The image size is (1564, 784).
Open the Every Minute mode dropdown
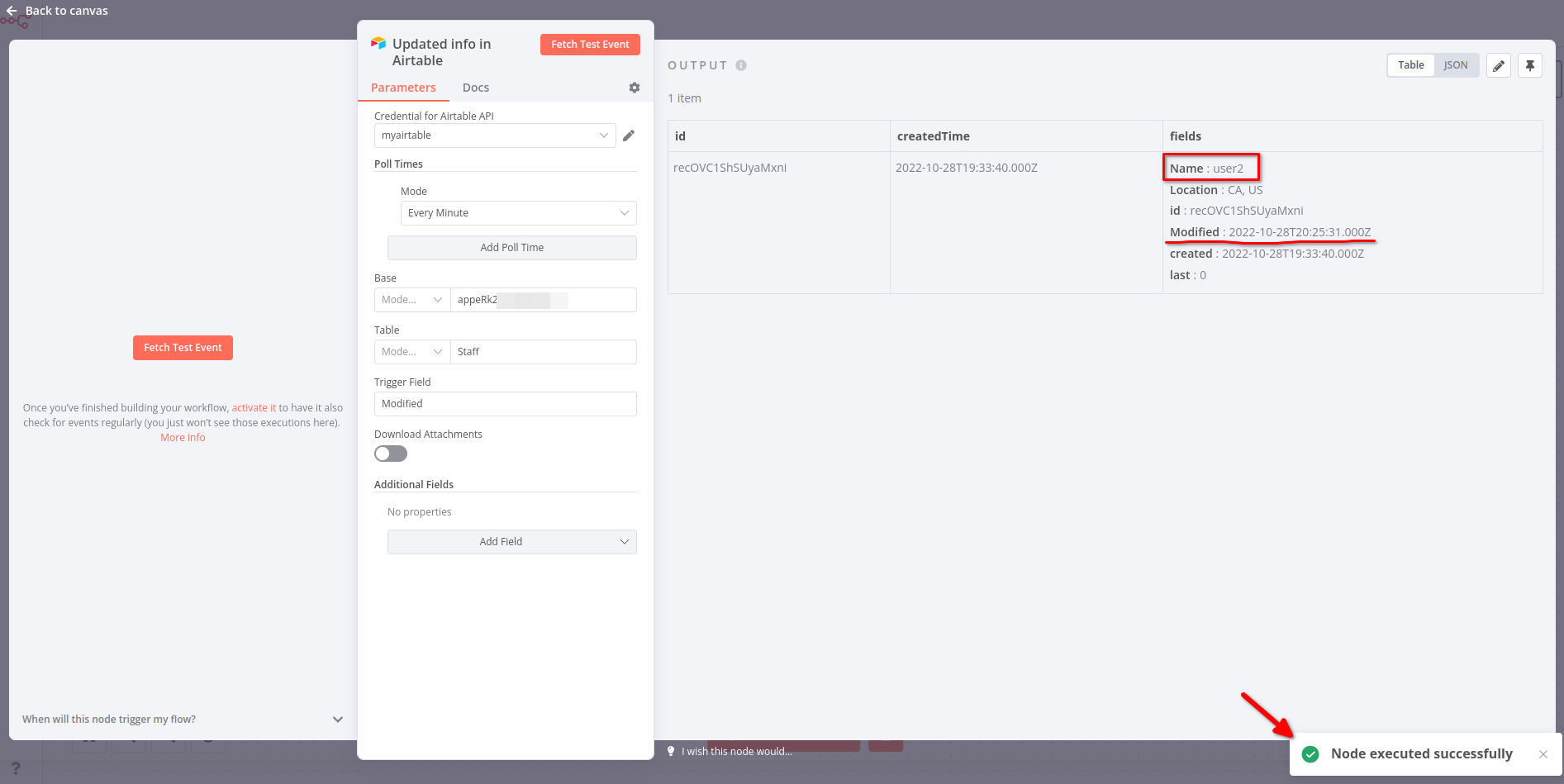(519, 213)
